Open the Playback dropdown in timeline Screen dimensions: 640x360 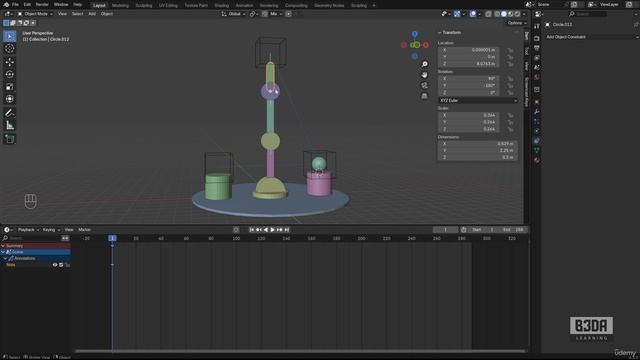[28, 230]
